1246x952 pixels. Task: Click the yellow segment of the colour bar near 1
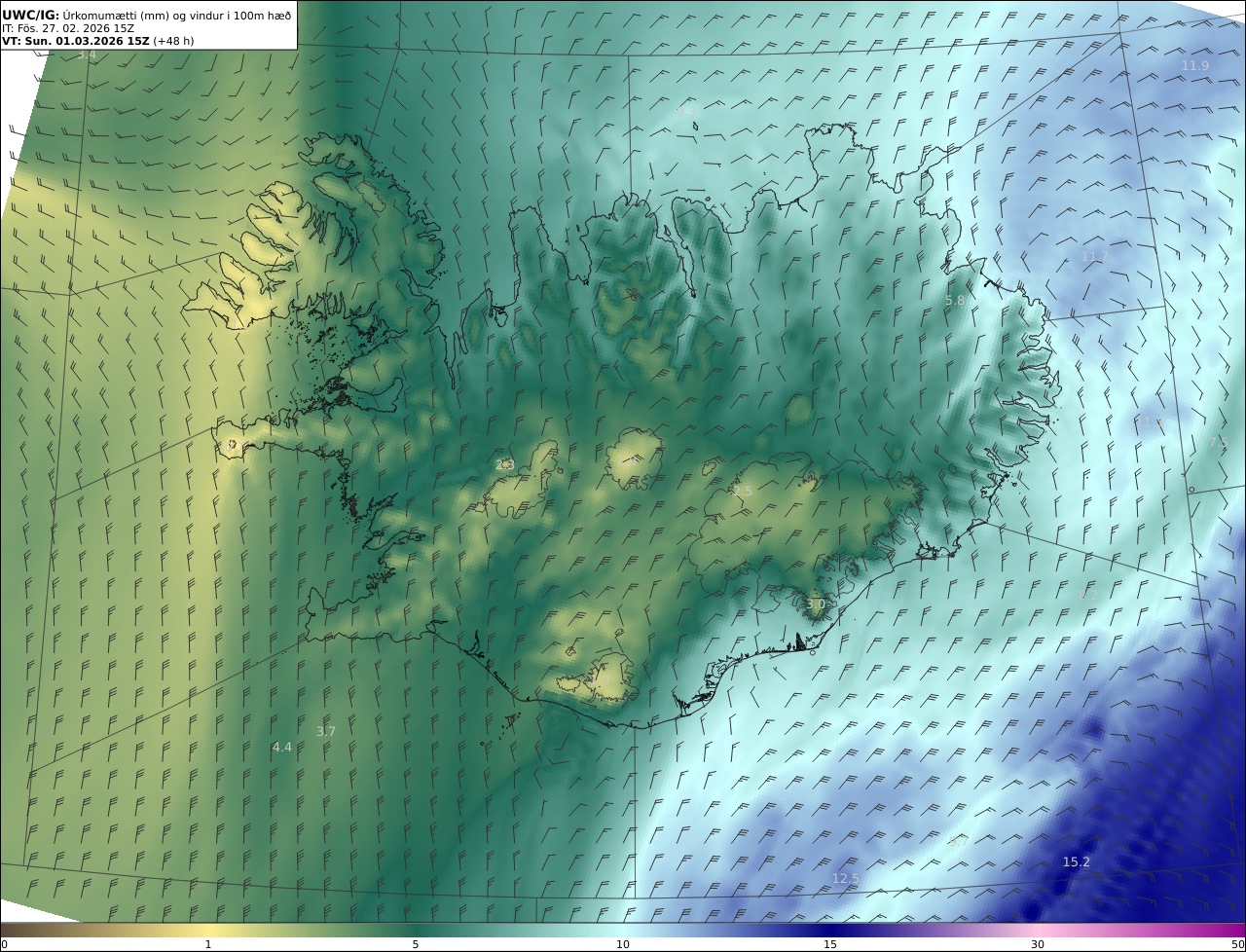(x=208, y=930)
